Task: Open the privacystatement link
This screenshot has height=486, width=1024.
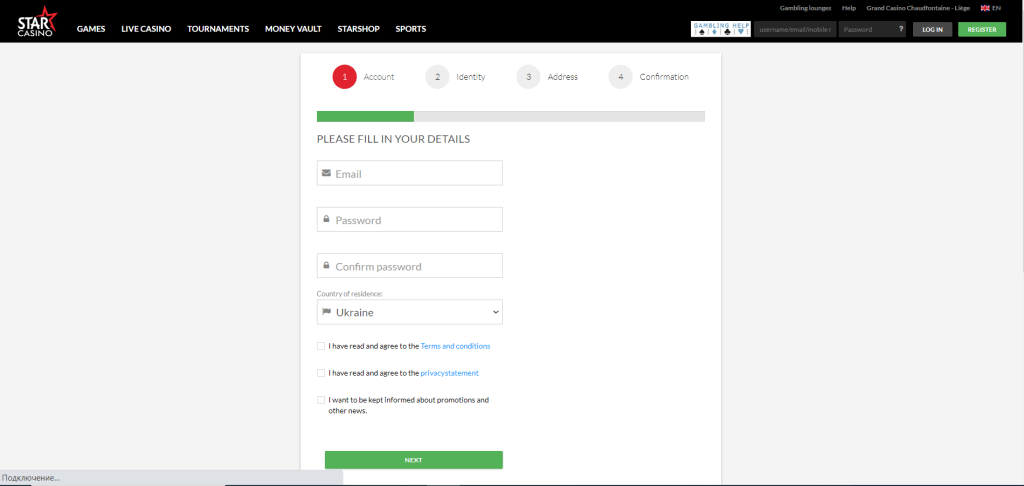Action: click(449, 373)
